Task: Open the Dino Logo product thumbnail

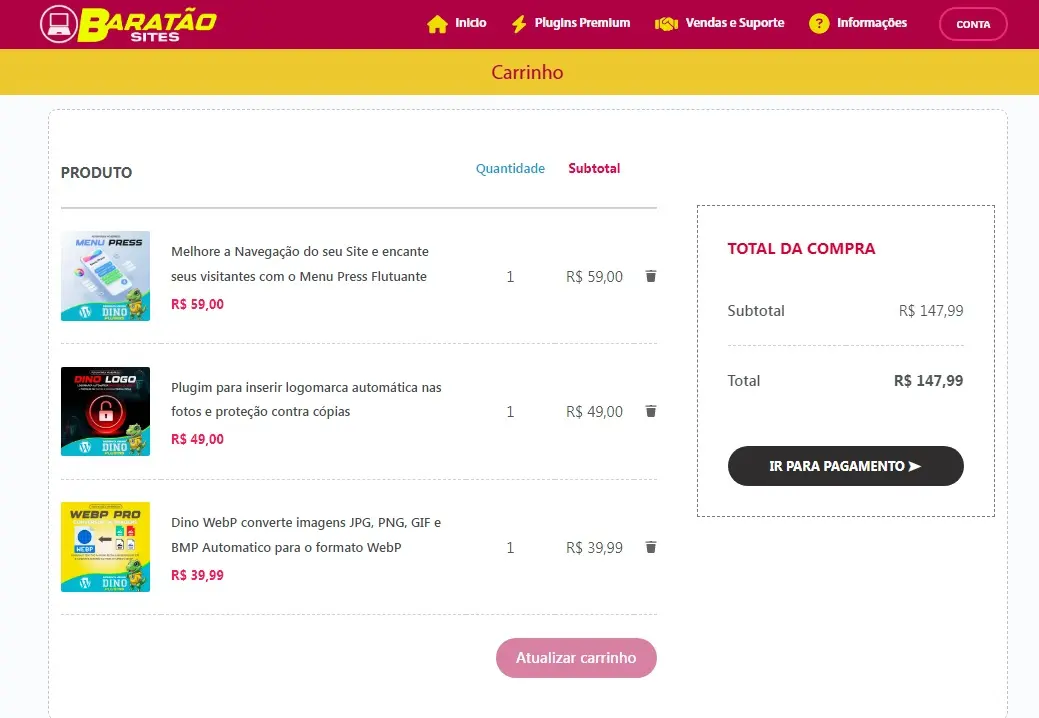Action: (105, 411)
